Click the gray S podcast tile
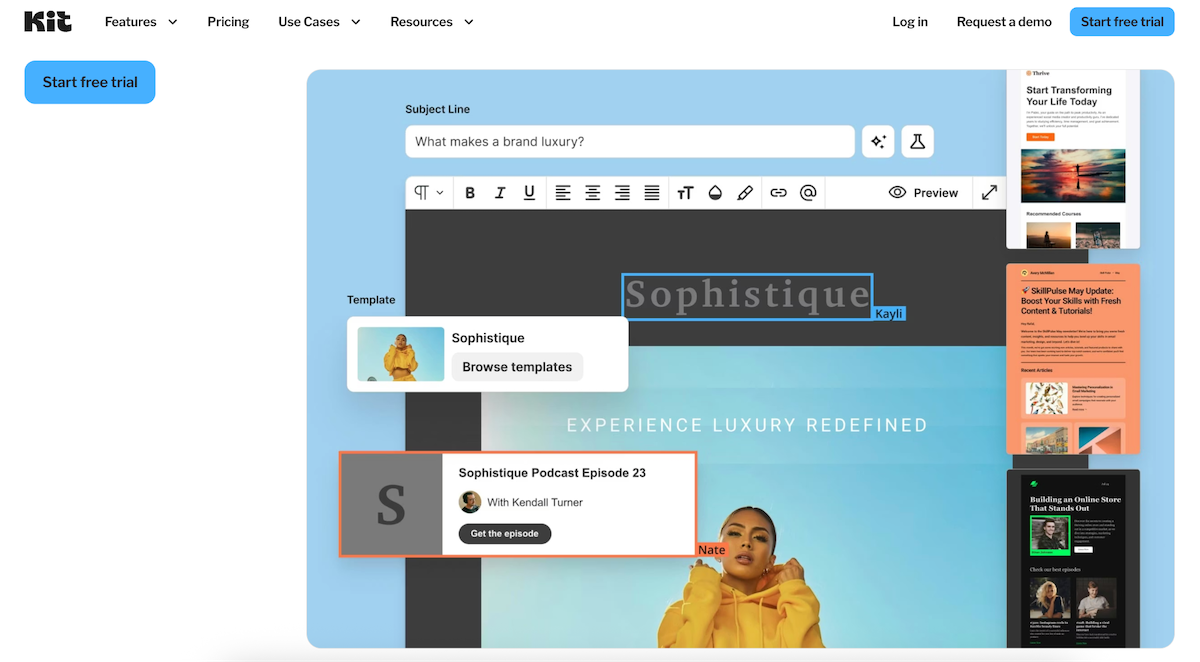 click(x=391, y=504)
